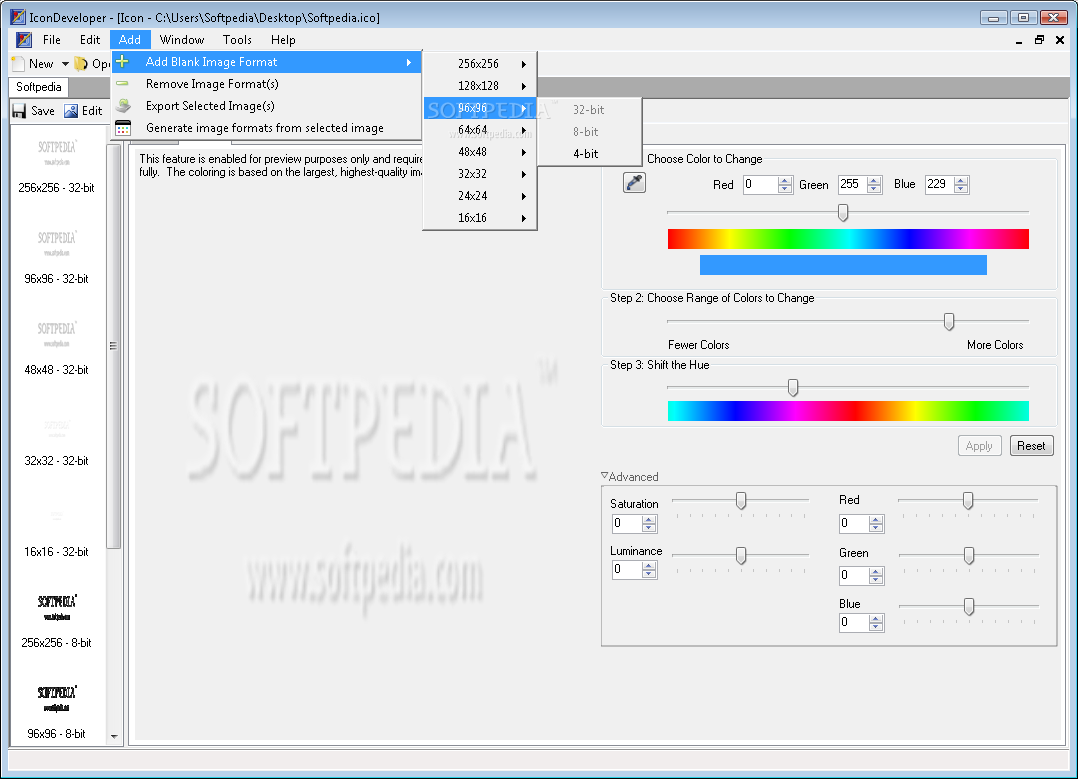Click the Reset button

(x=1031, y=446)
